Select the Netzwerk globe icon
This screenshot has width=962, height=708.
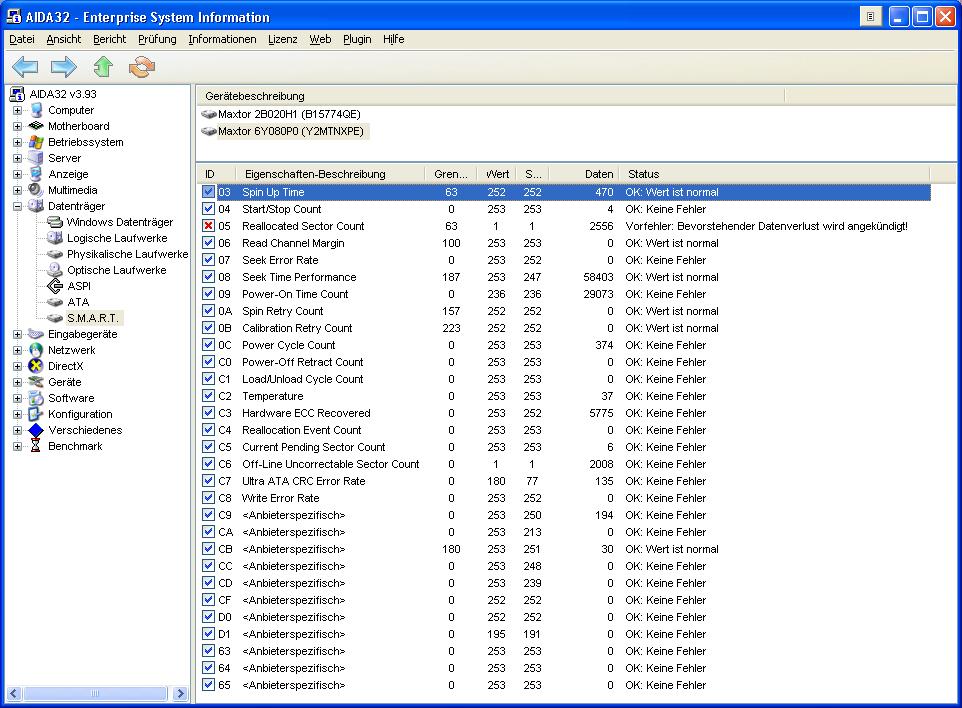pyautogui.click(x=36, y=350)
